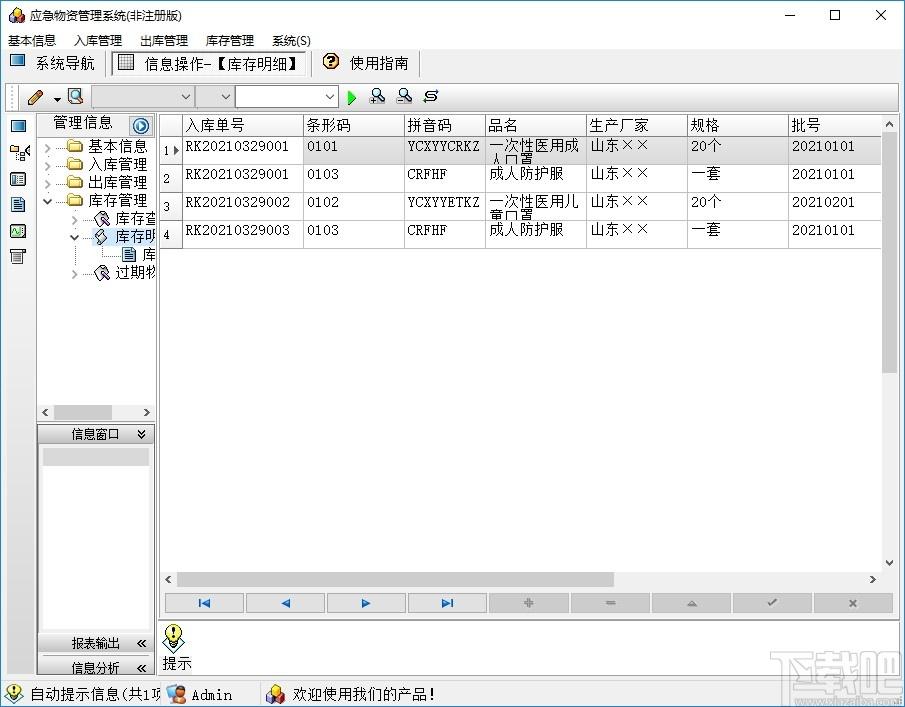
Task: Click the refresh swap icon in toolbar
Action: [x=431, y=96]
